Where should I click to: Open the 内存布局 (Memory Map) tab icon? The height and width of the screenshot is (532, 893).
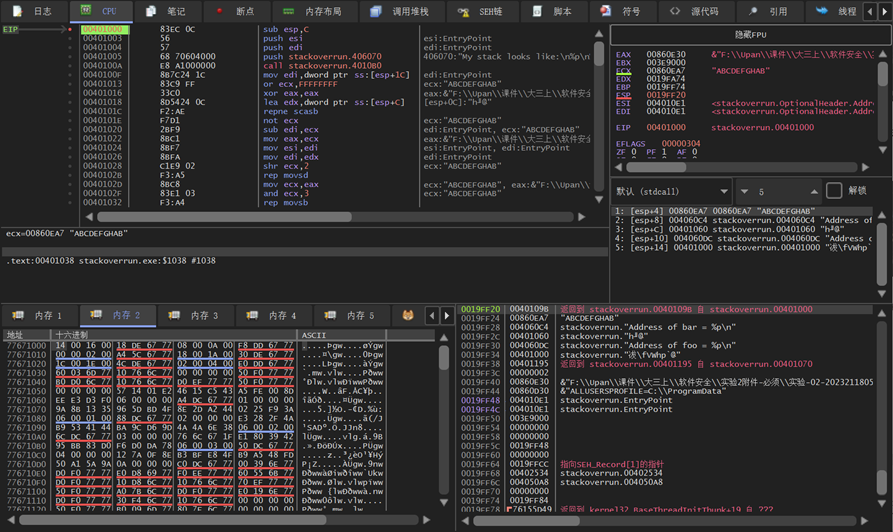(x=289, y=11)
